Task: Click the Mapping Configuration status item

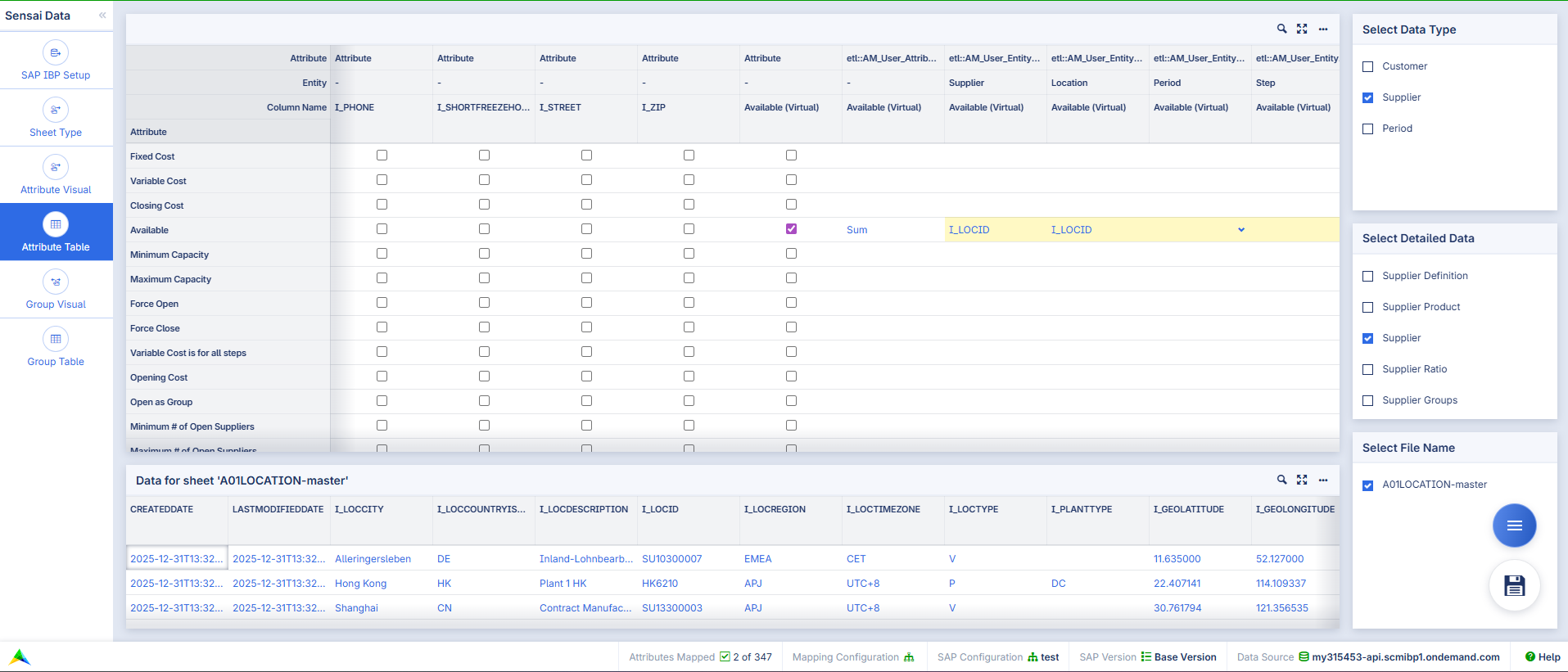Action: click(852, 656)
